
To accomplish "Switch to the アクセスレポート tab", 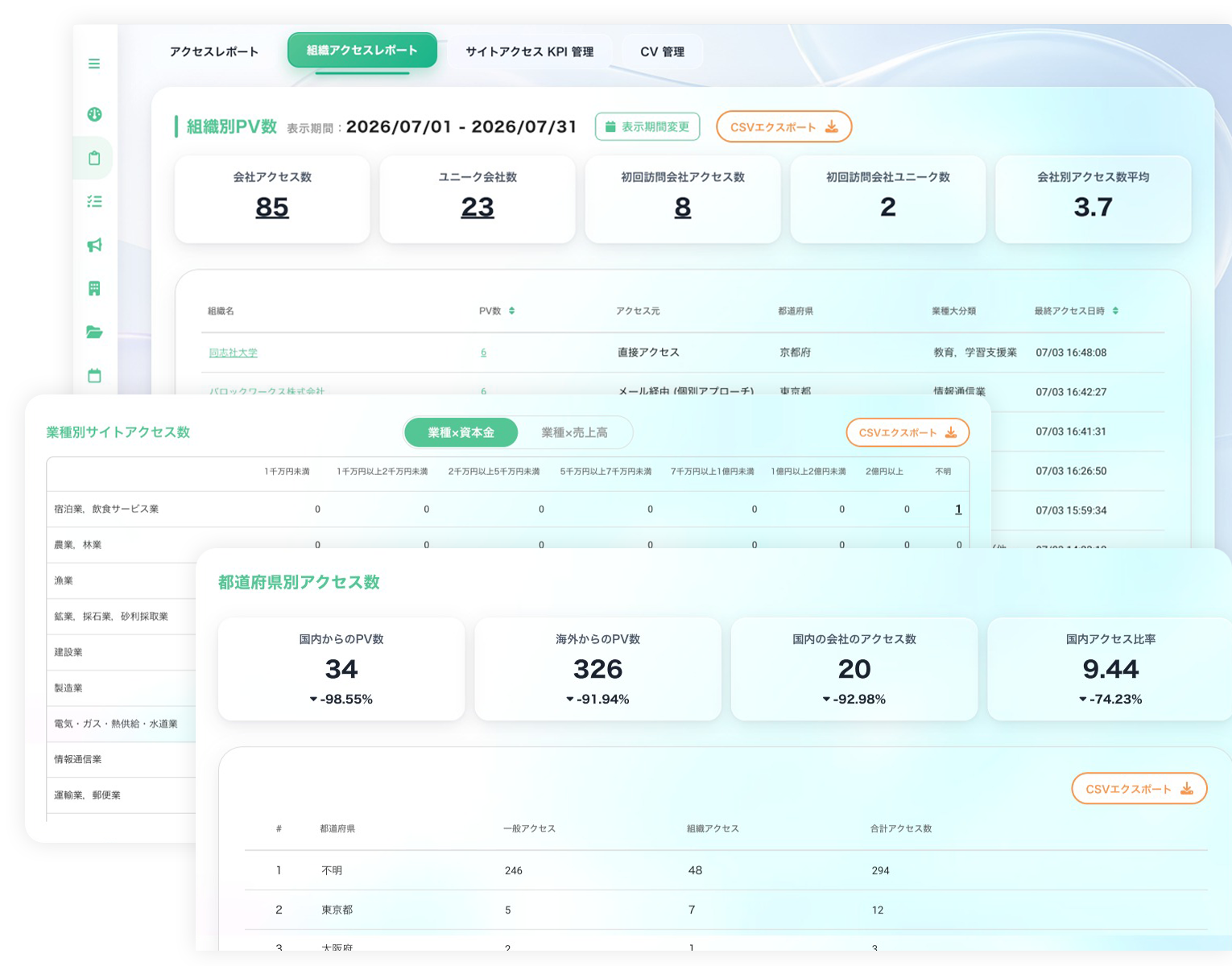I will point(214,52).
